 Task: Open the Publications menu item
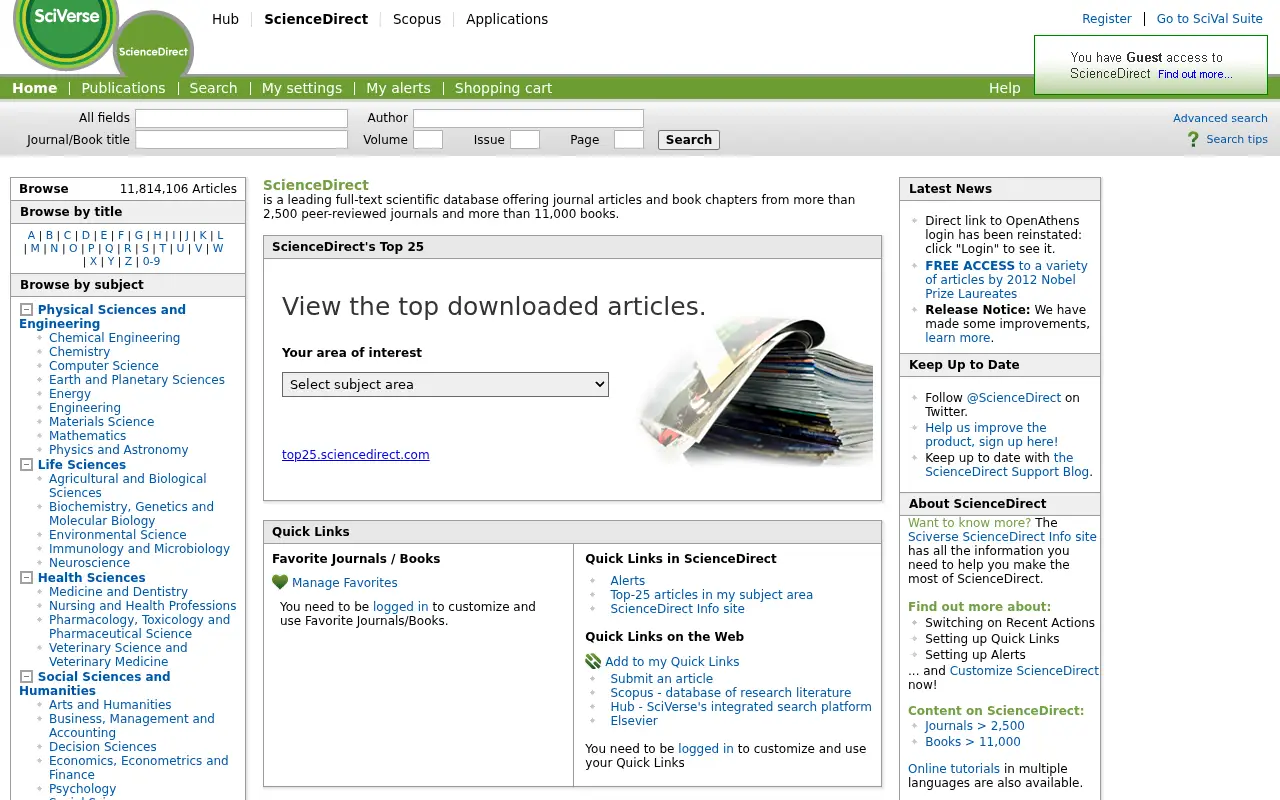(x=123, y=88)
